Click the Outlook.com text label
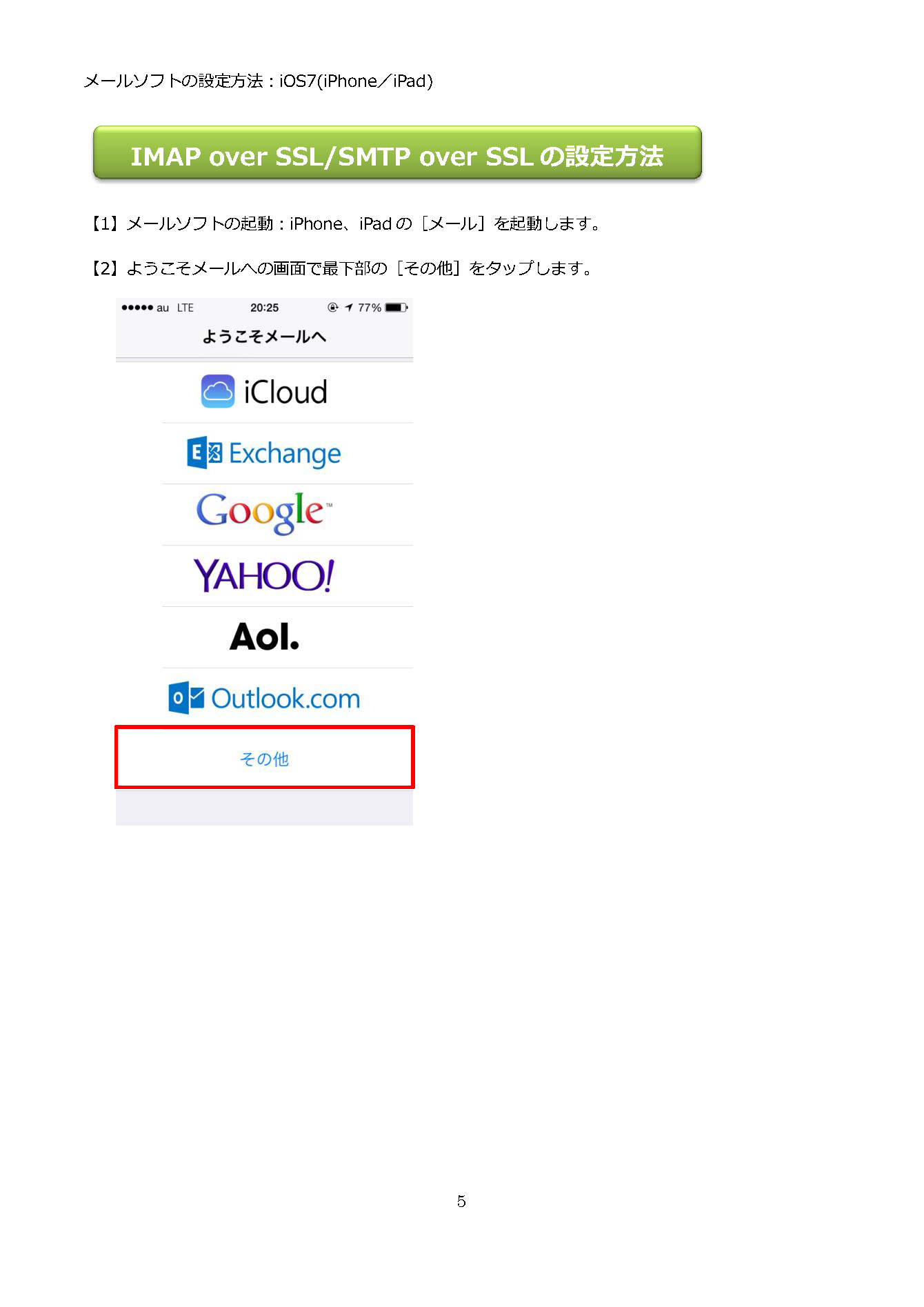The image size is (924, 1307). tap(285, 698)
